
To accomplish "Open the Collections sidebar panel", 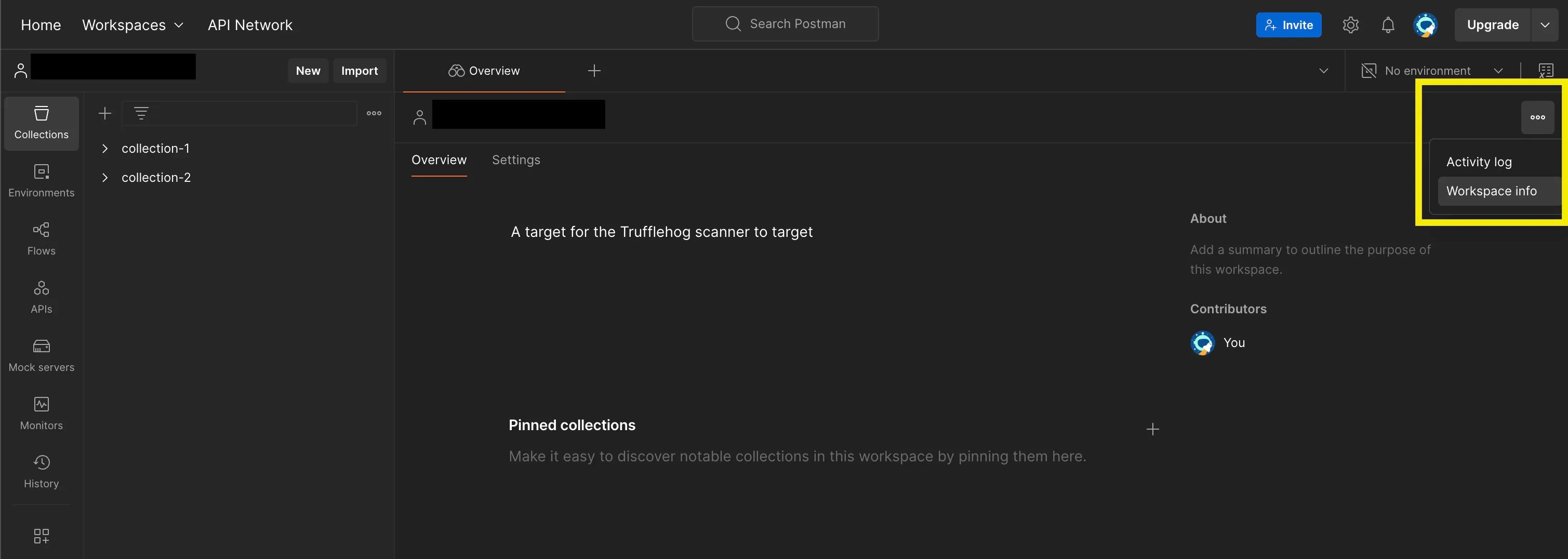I will (x=42, y=123).
